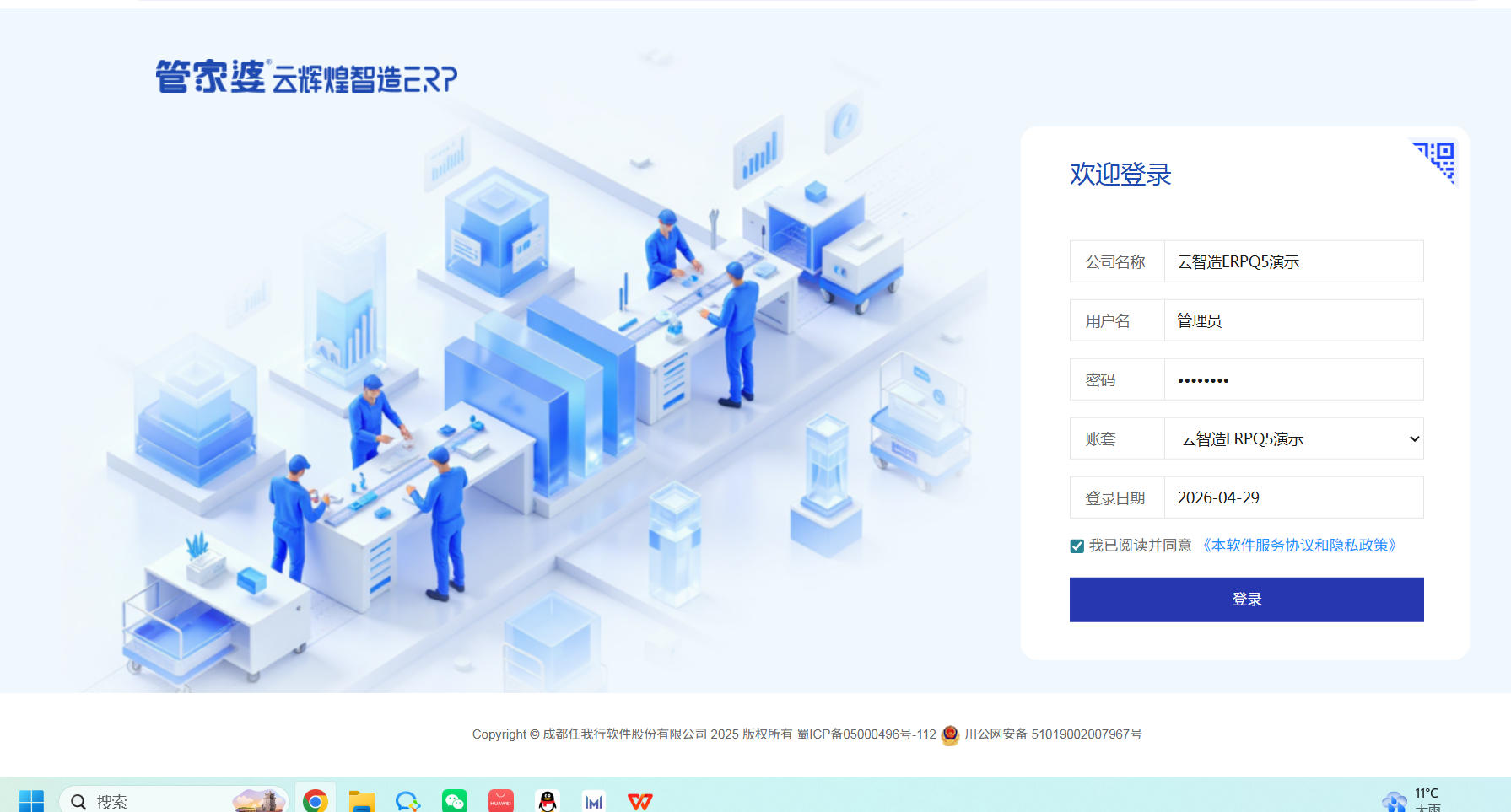Screen dimensions: 1511x812
Task: Open File Explorer from the taskbar
Action: pos(362,801)
